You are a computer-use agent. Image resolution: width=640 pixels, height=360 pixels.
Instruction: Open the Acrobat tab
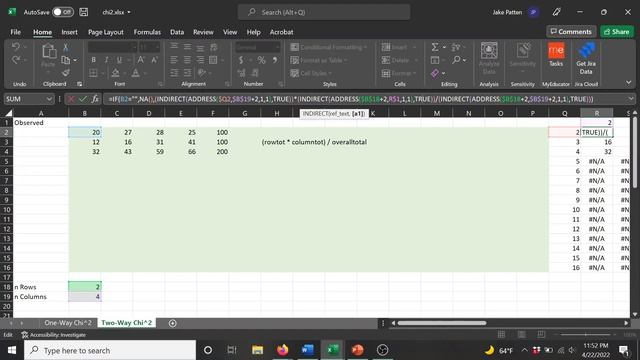point(281,32)
